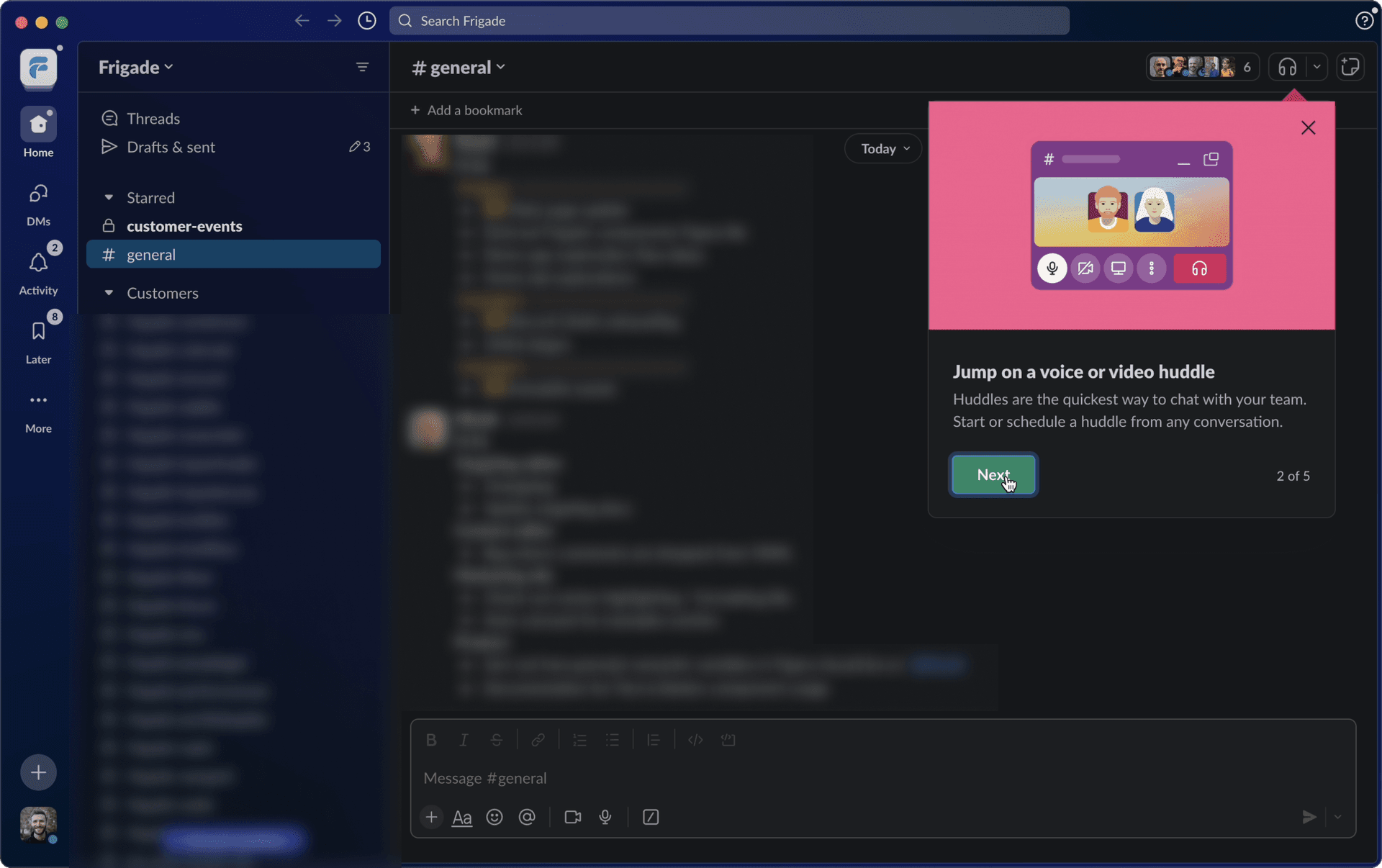Click the audio microphone in message bar
This screenshot has height=868, width=1382.
pos(605,818)
